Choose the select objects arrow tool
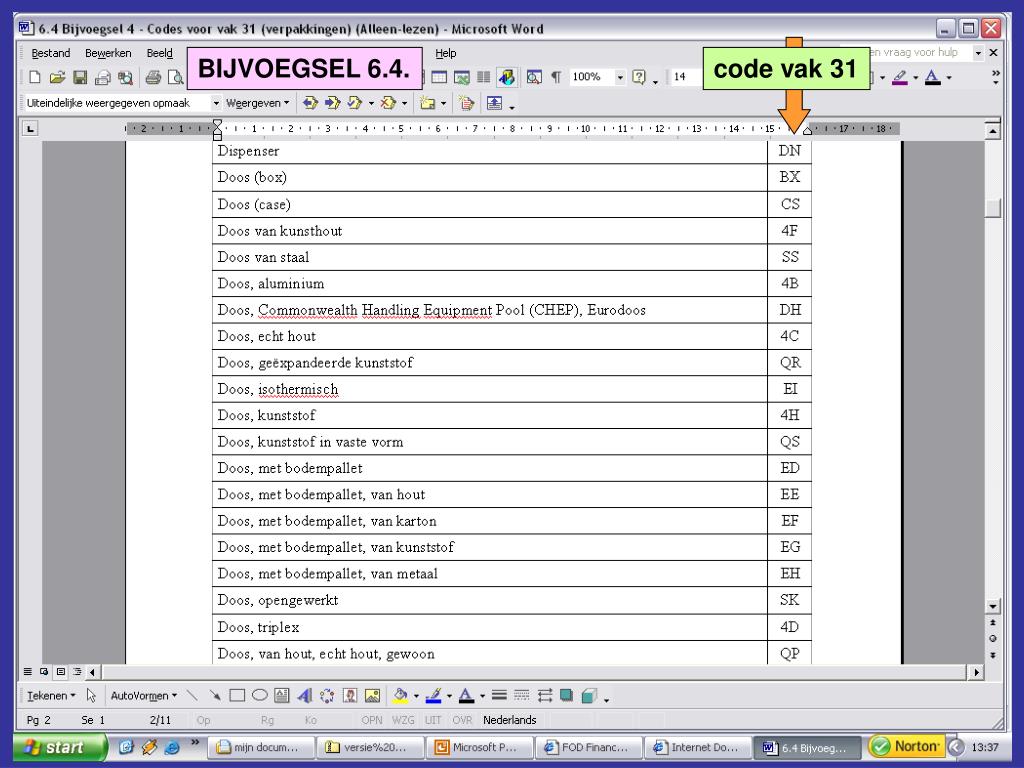The image size is (1024, 768). pos(91,696)
